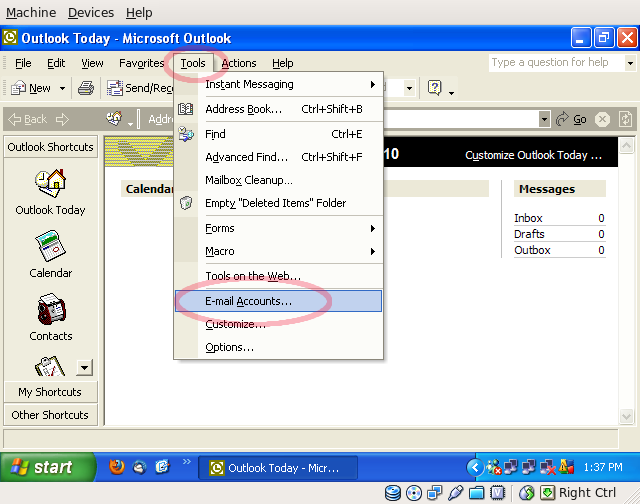The width and height of the screenshot is (640, 504).
Task: Select Advanced Find menu entry
Action: click(x=279, y=157)
